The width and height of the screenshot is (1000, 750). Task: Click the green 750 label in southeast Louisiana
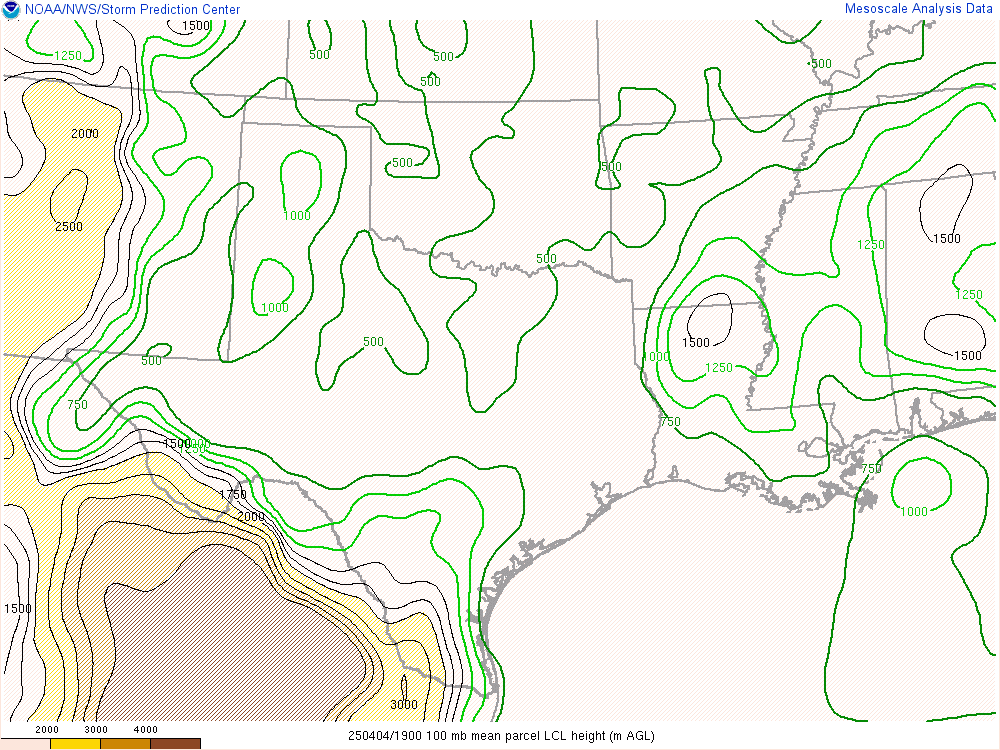(871, 469)
